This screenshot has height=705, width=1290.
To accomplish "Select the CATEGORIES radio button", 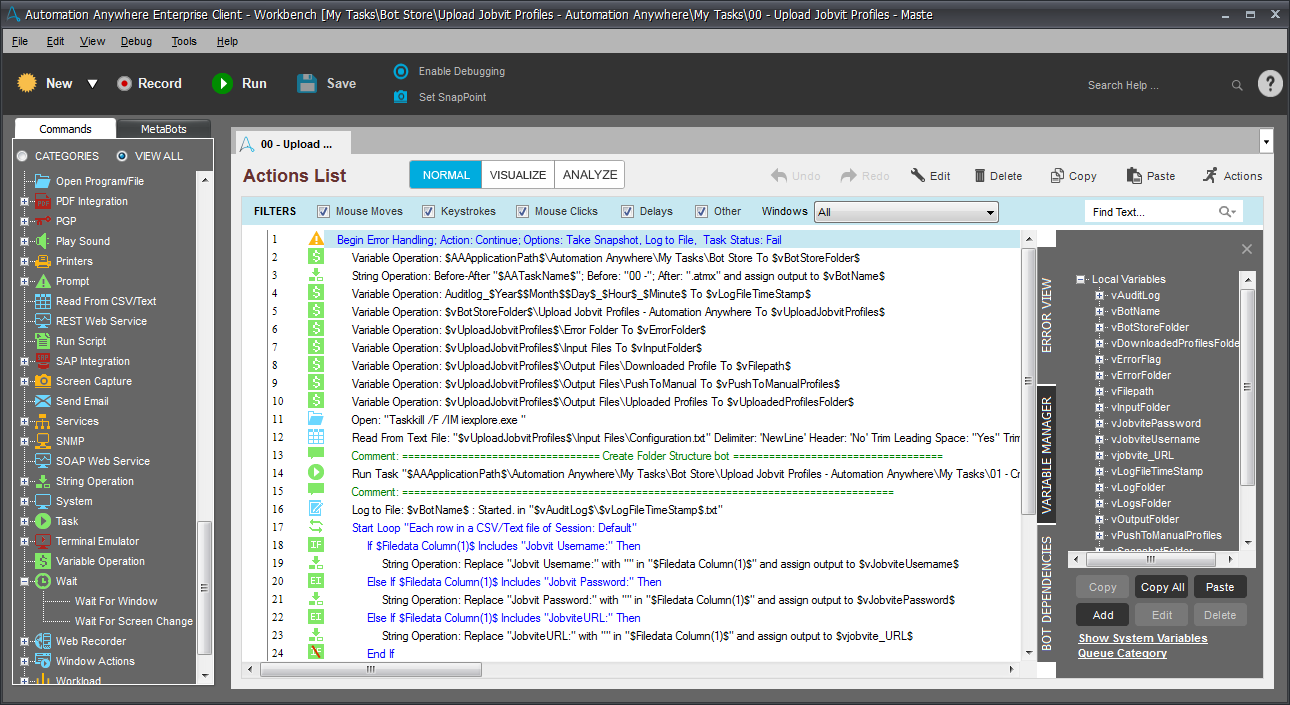I will (x=22, y=156).
